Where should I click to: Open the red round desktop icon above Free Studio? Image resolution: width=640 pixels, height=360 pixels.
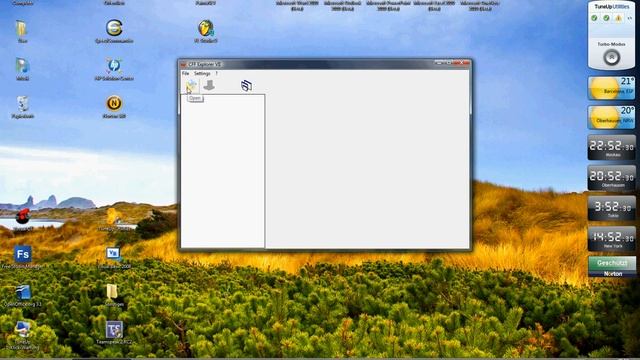[23, 216]
